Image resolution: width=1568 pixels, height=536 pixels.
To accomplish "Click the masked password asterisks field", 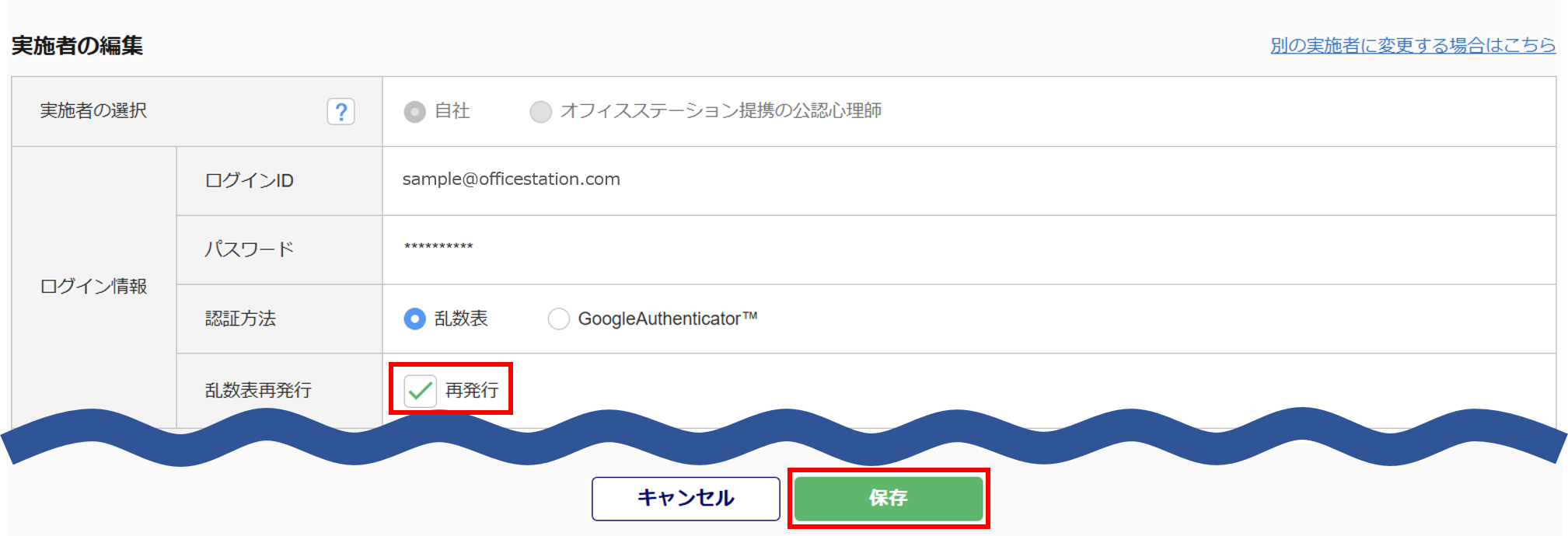I will [438, 247].
